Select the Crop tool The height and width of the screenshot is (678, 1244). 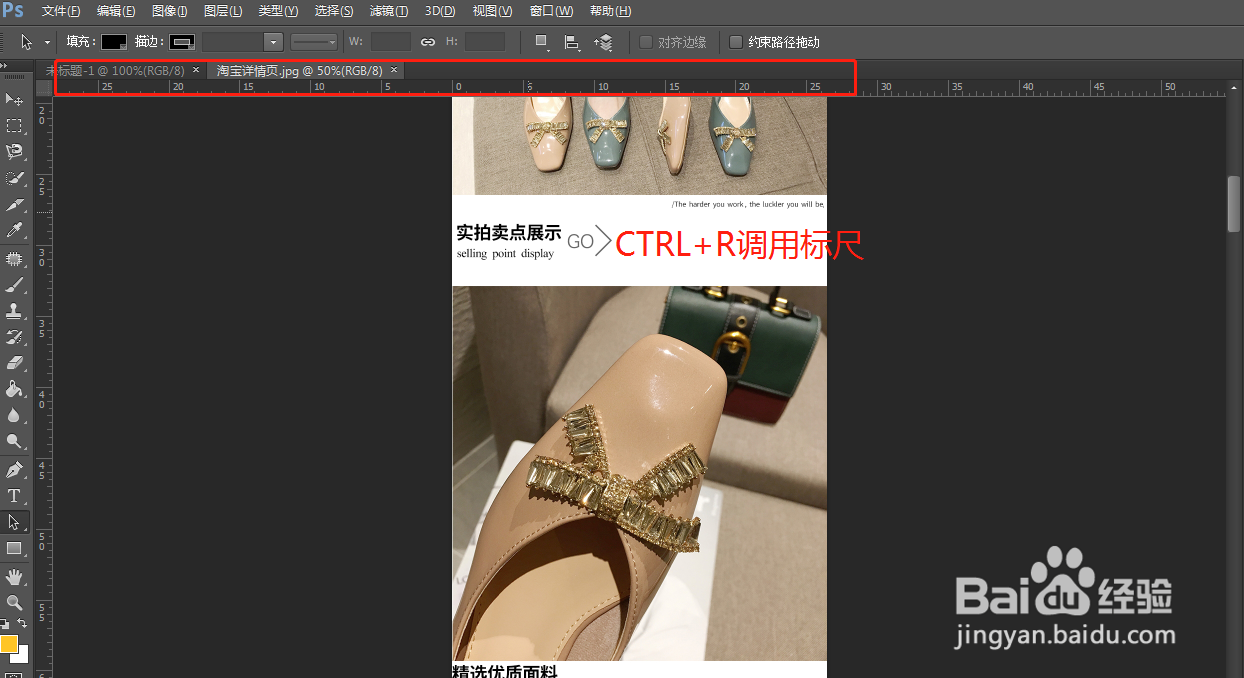[x=14, y=205]
